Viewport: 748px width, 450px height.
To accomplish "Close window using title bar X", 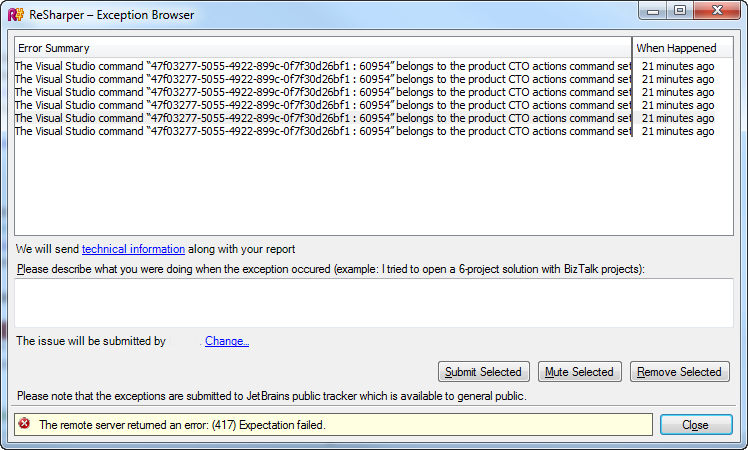I will coord(717,10).
